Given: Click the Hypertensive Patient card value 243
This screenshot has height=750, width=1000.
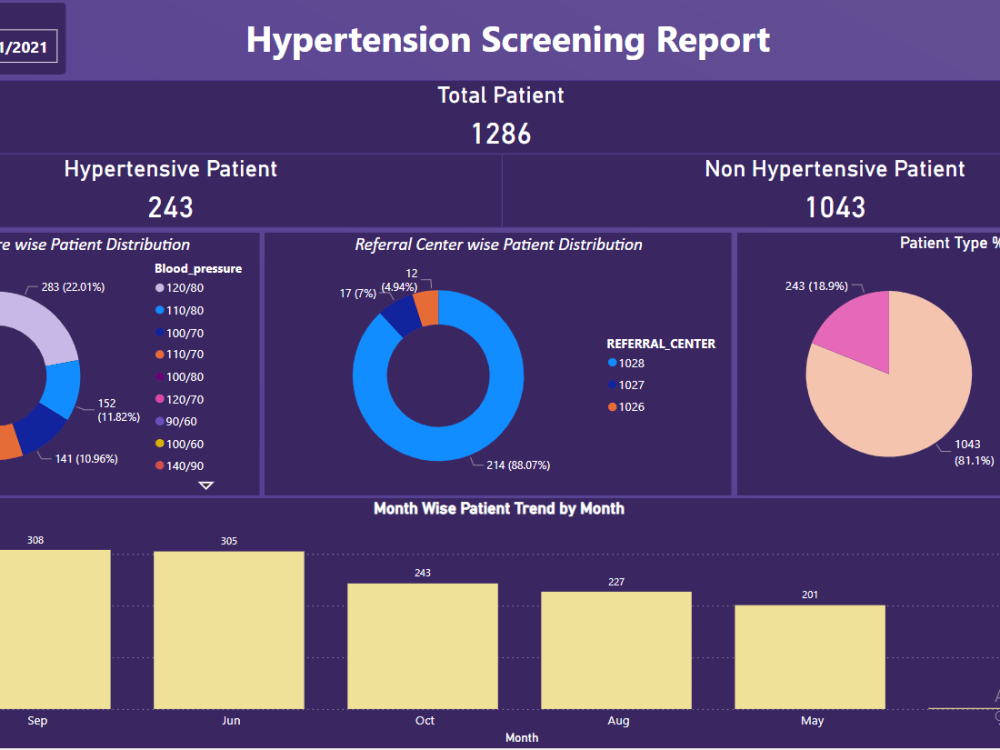Looking at the screenshot, I should (x=170, y=207).
